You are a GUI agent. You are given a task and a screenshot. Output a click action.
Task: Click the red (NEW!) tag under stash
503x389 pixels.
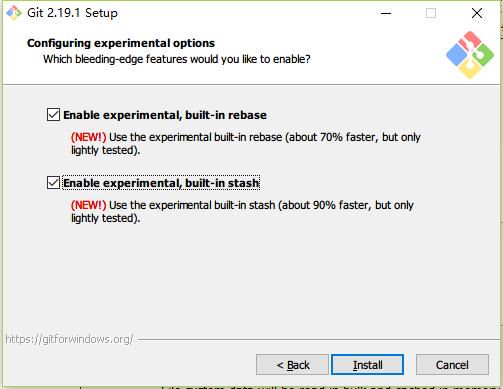pyautogui.click(x=88, y=205)
